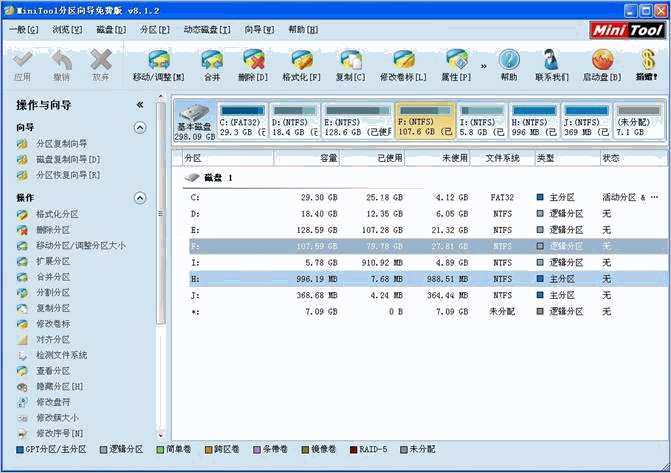Click 修改序号 in the operations list
The image size is (671, 473).
(x=60, y=434)
